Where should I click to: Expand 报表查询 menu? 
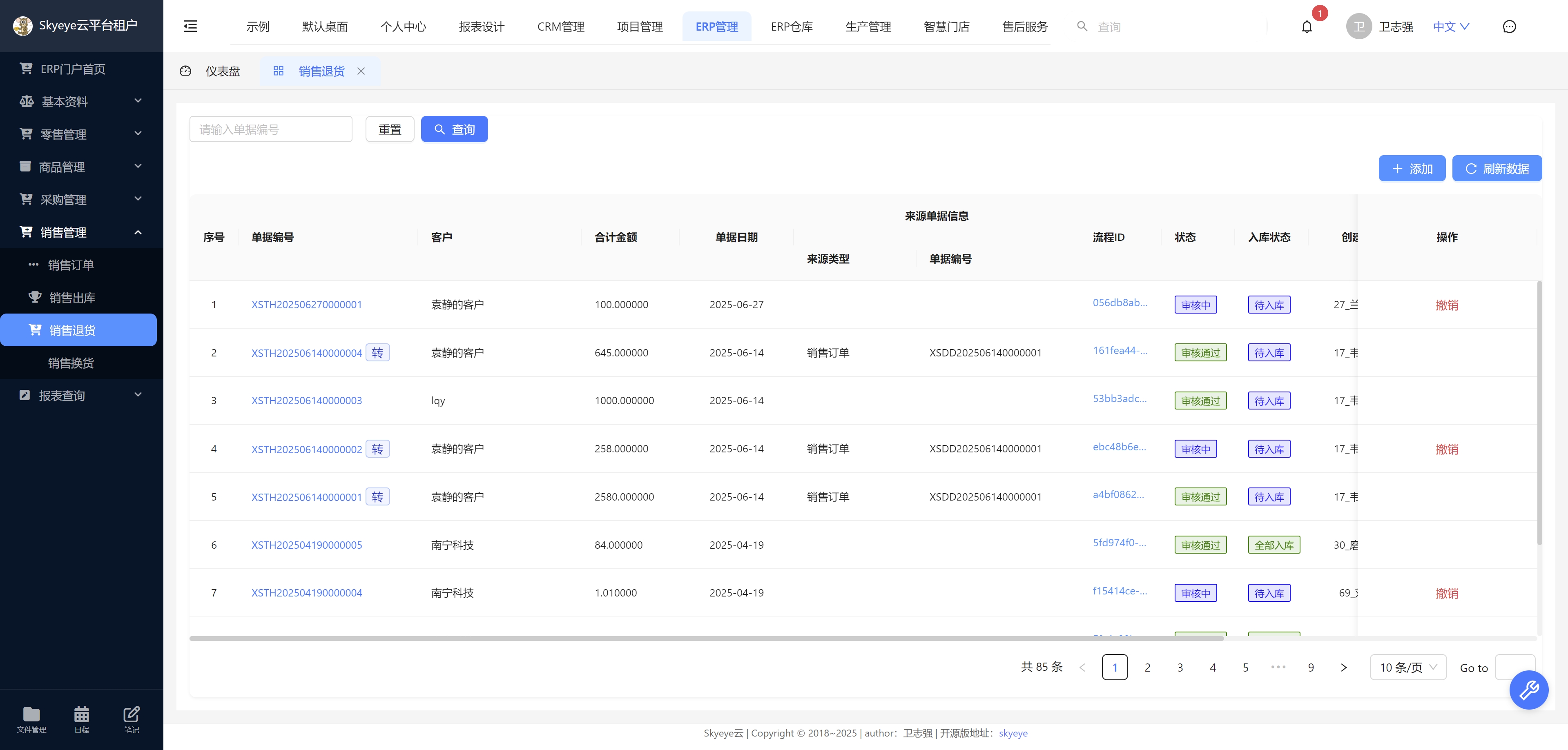82,395
